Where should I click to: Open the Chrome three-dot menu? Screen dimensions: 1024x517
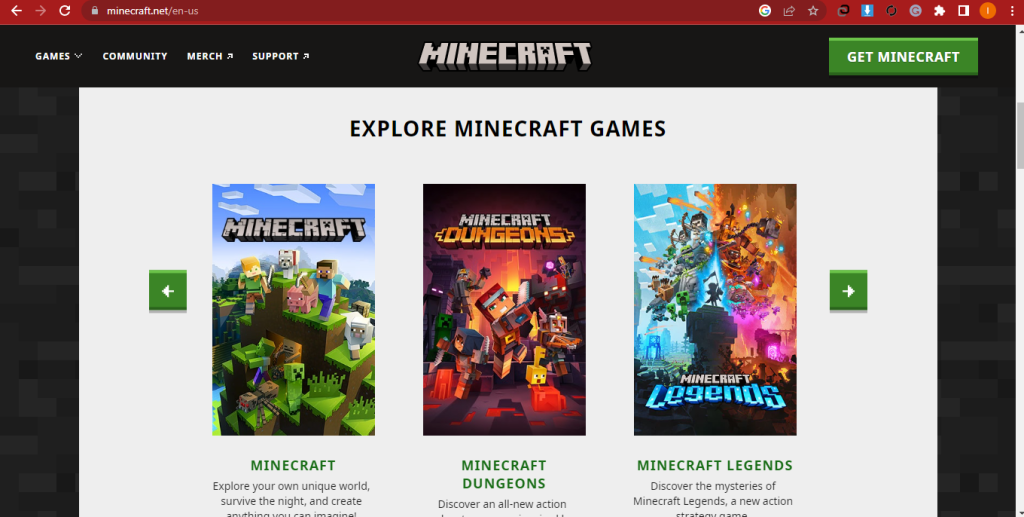(x=1012, y=10)
